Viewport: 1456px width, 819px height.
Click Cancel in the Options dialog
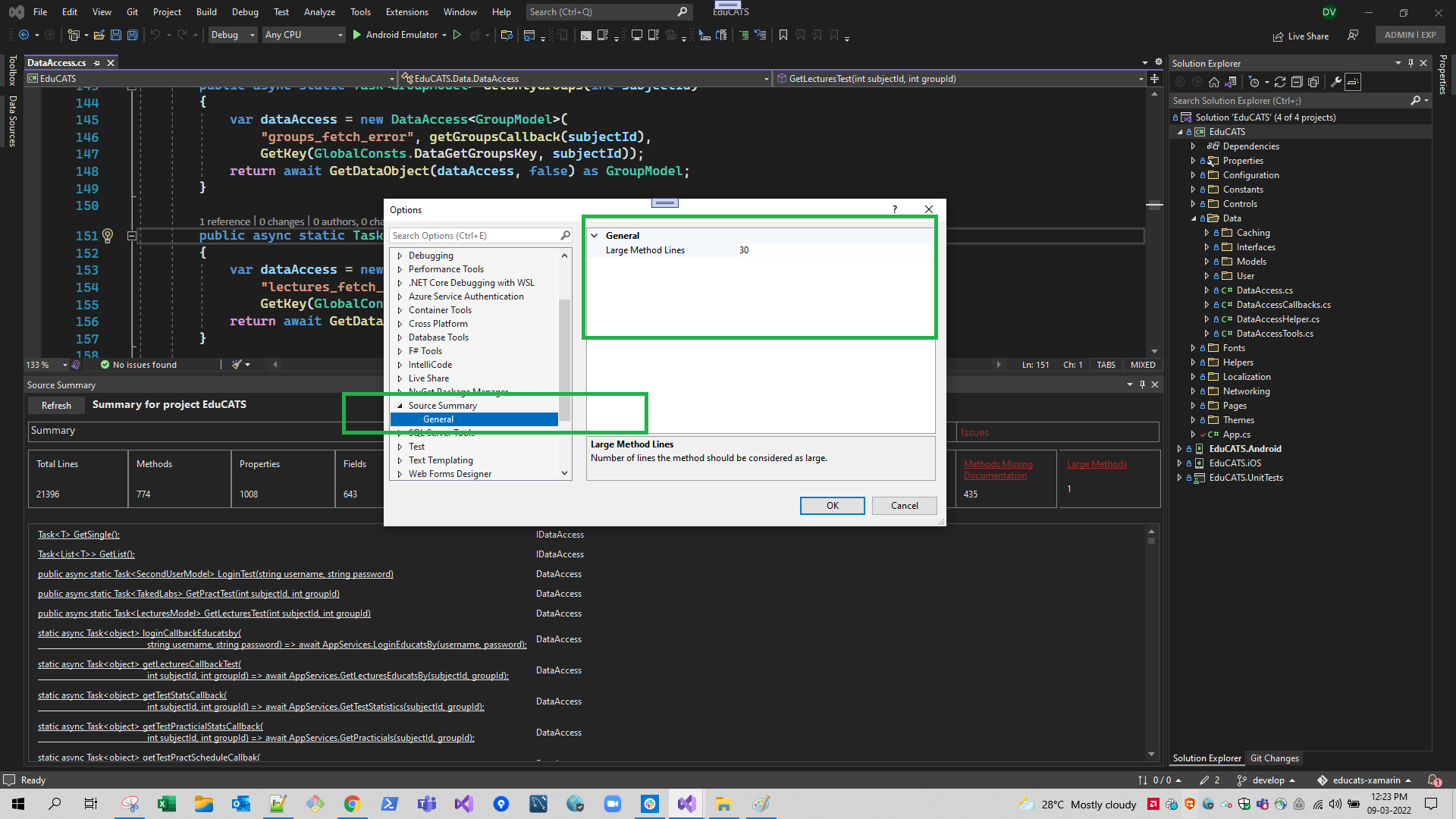904,506
